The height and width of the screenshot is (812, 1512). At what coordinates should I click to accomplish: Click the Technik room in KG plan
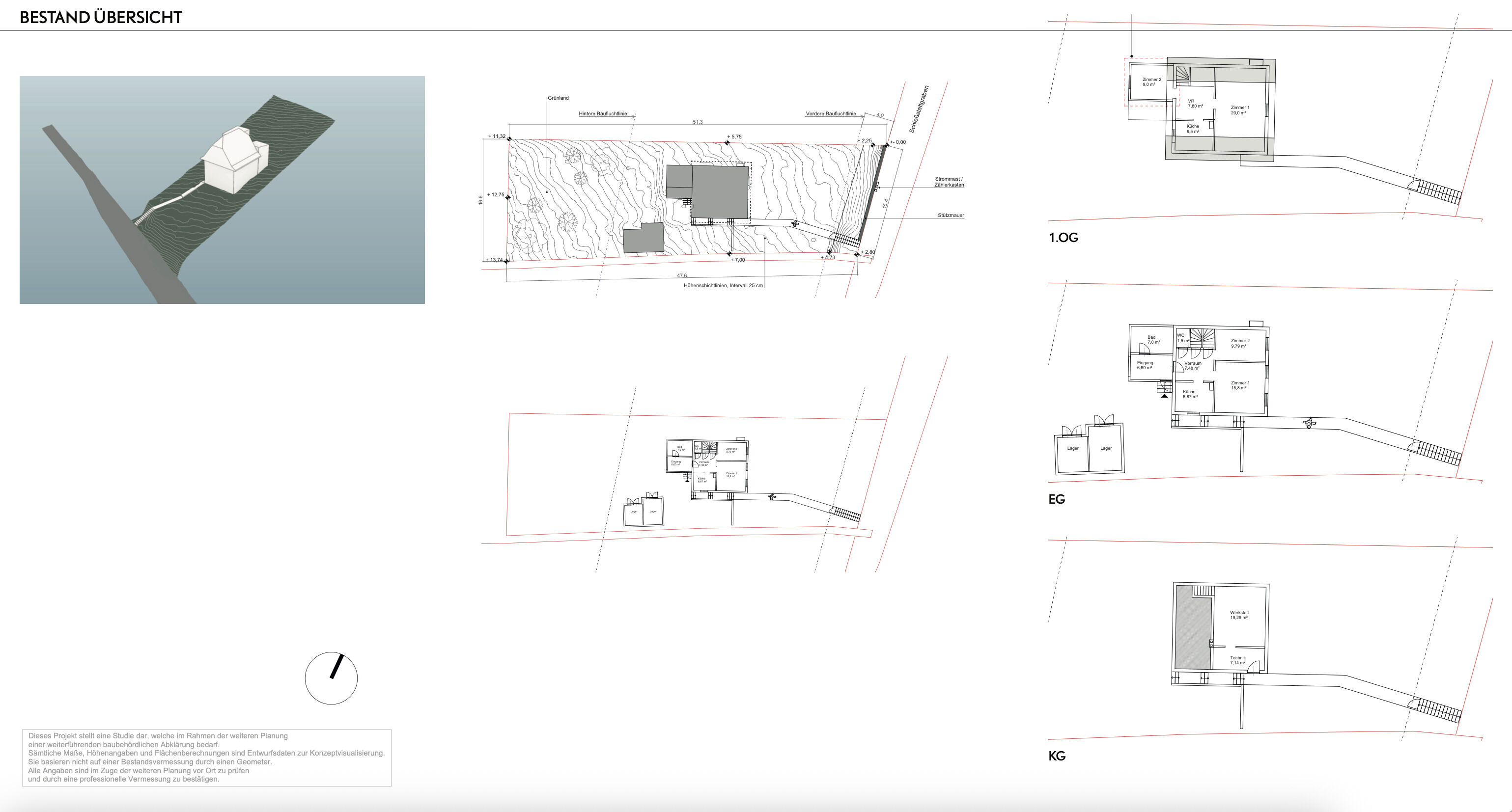tap(1238, 660)
